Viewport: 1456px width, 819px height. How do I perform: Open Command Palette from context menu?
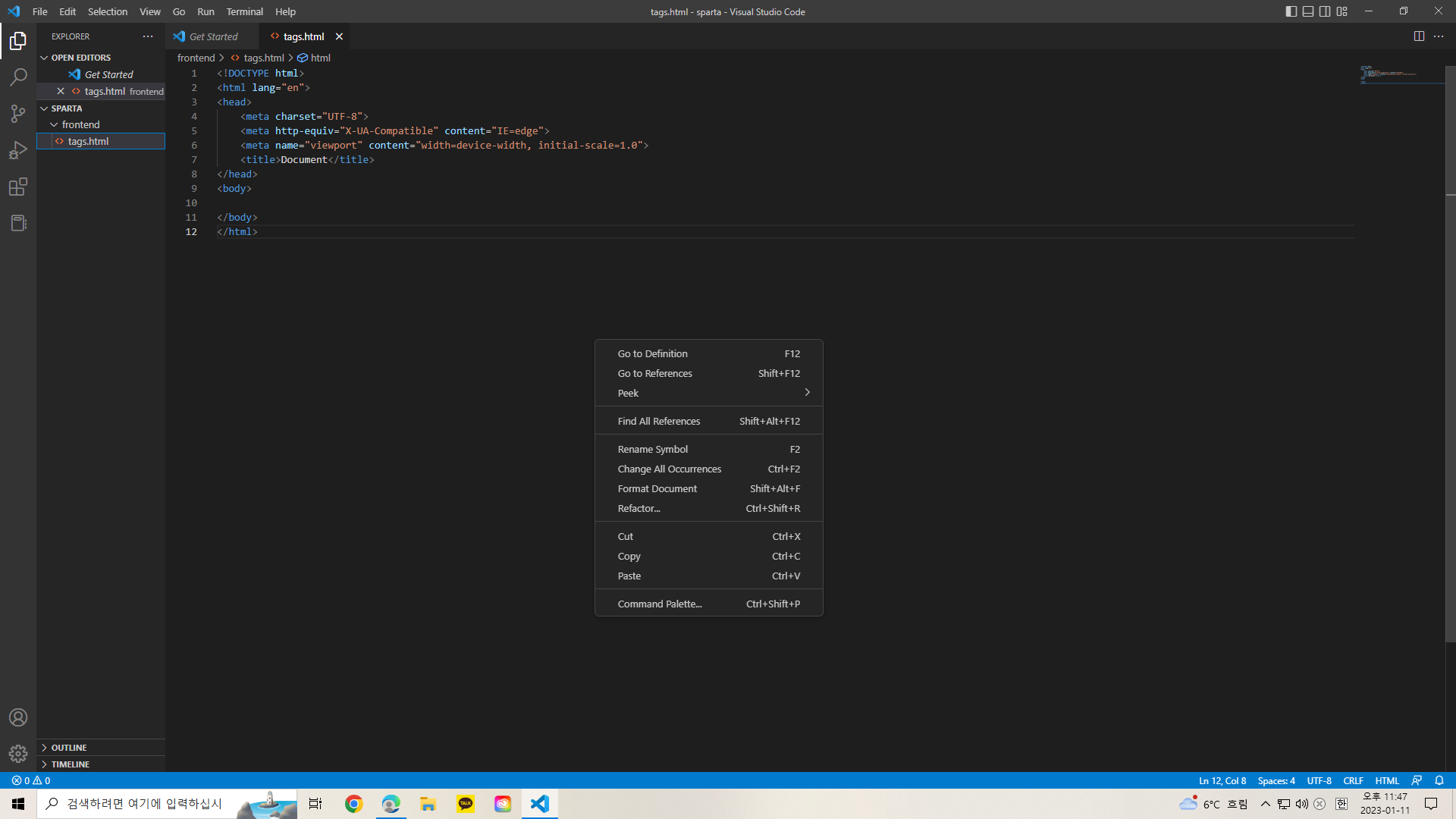709,604
